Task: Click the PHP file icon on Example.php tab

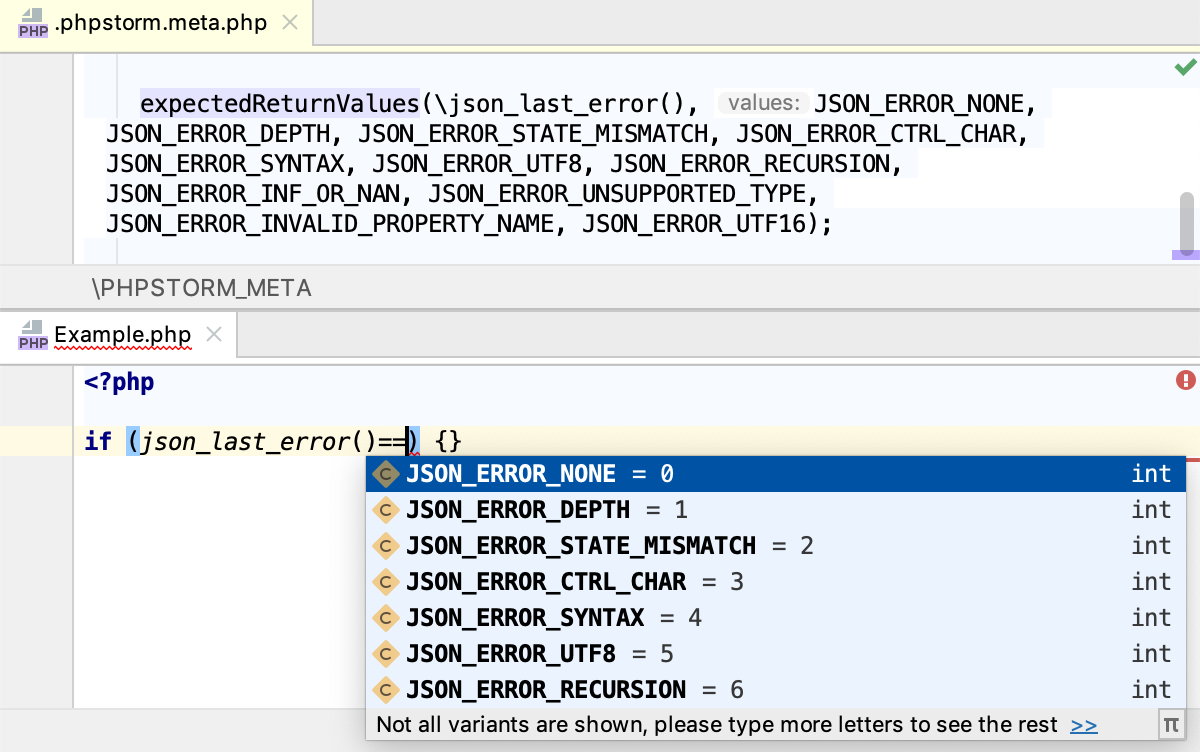Action: point(32,335)
